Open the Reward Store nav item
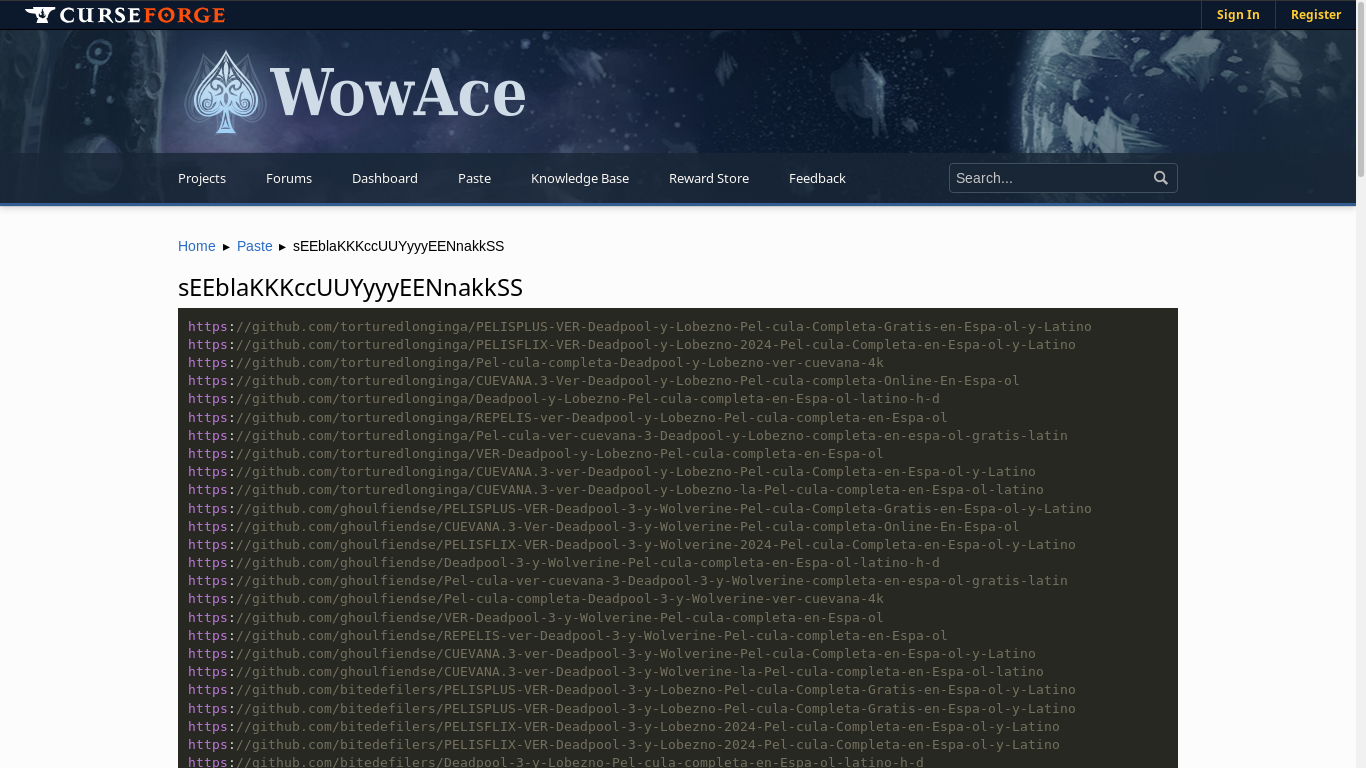 (x=709, y=178)
